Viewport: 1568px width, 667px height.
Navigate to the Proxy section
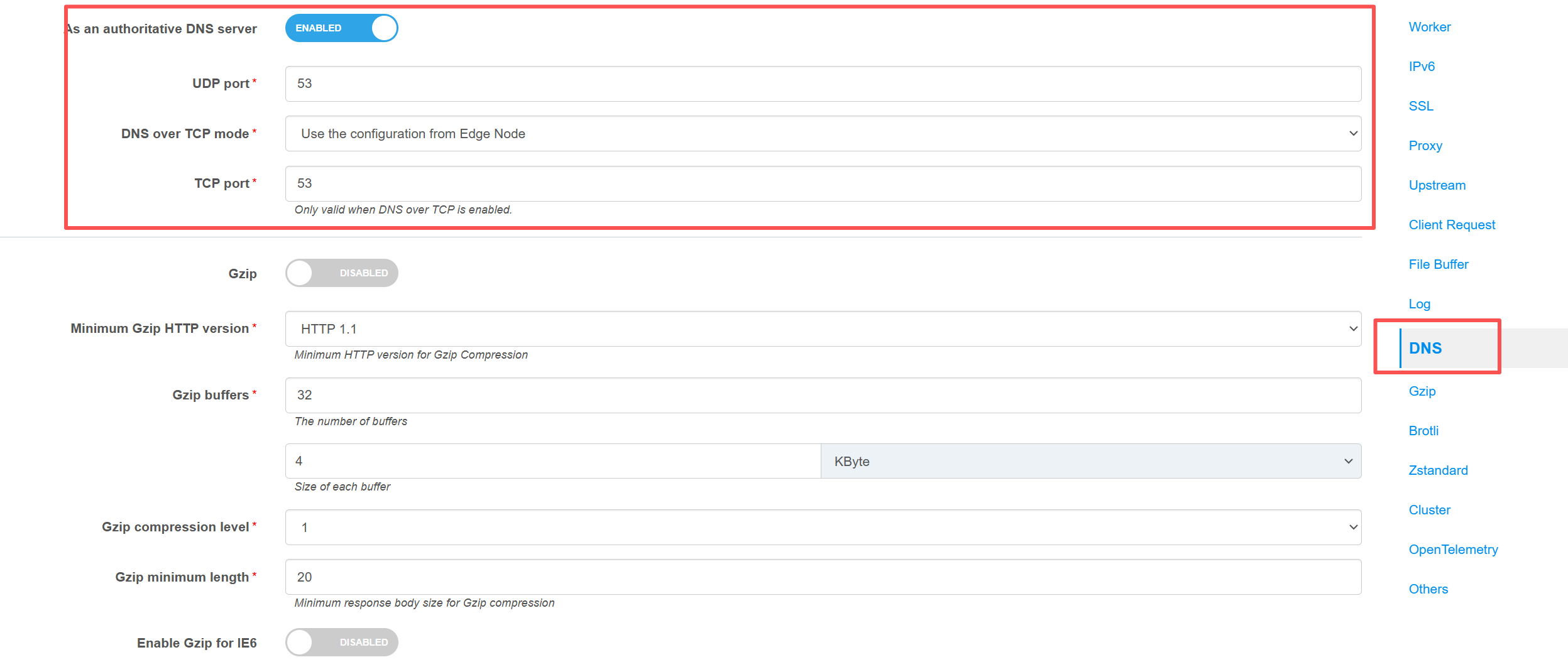coord(1425,146)
